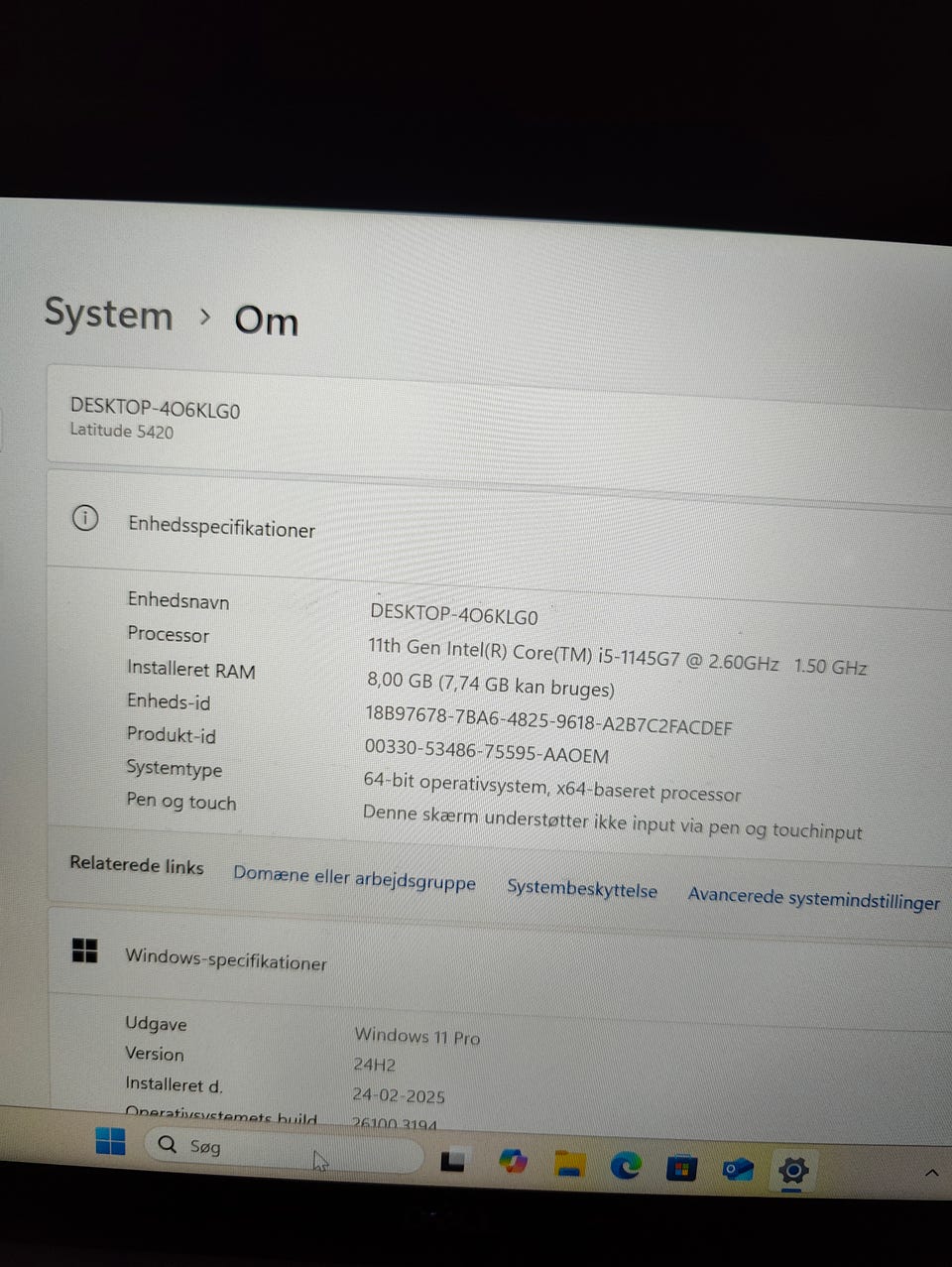Select the processor value 'i5-1145G7' line
Image resolution: width=952 pixels, height=1267 pixels.
(x=617, y=656)
